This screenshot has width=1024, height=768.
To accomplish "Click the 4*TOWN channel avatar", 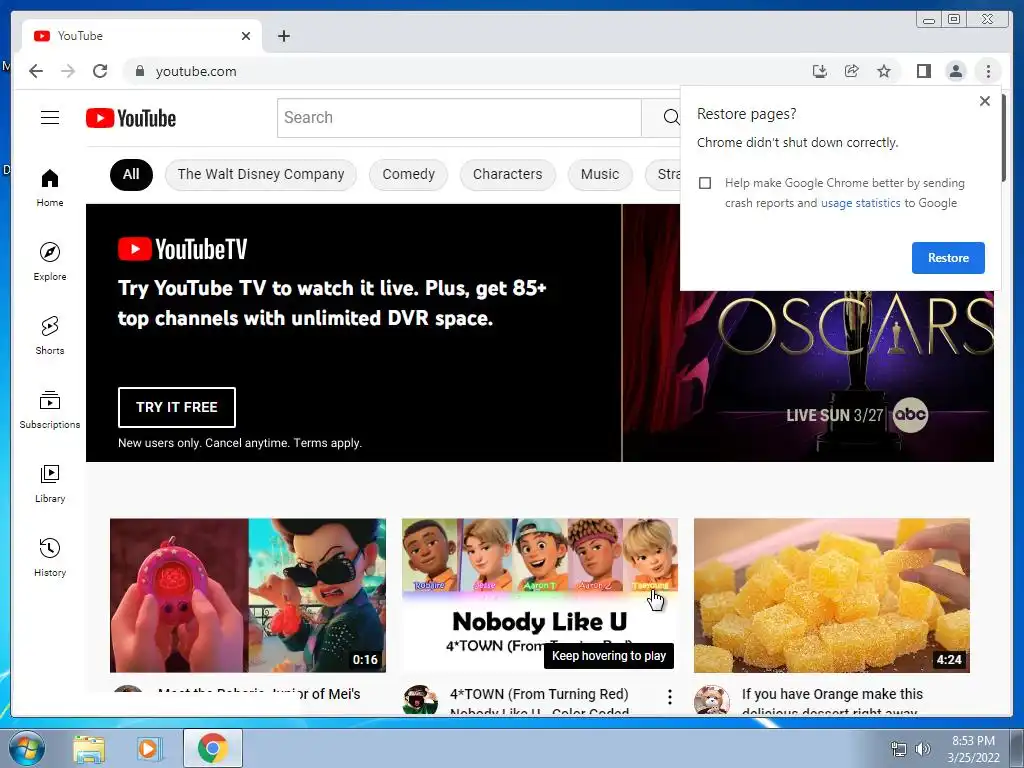I will tap(420, 699).
